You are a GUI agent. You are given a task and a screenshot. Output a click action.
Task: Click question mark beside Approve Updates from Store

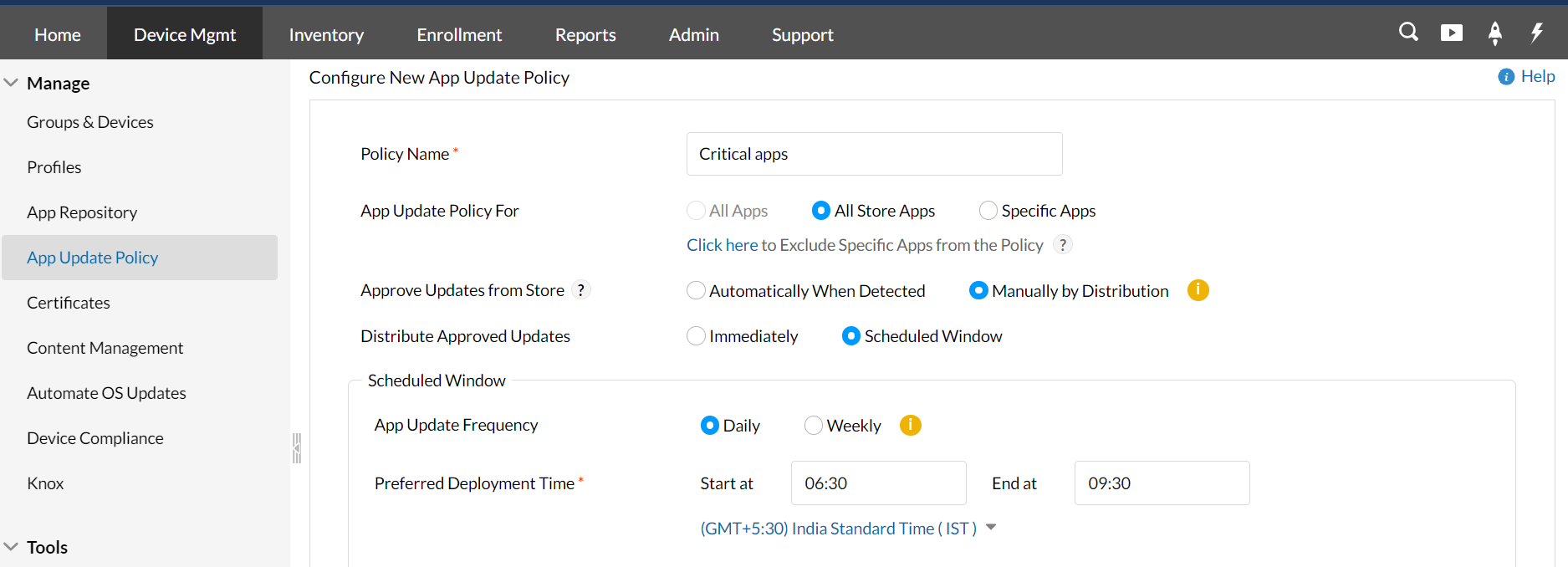pyautogui.click(x=581, y=290)
